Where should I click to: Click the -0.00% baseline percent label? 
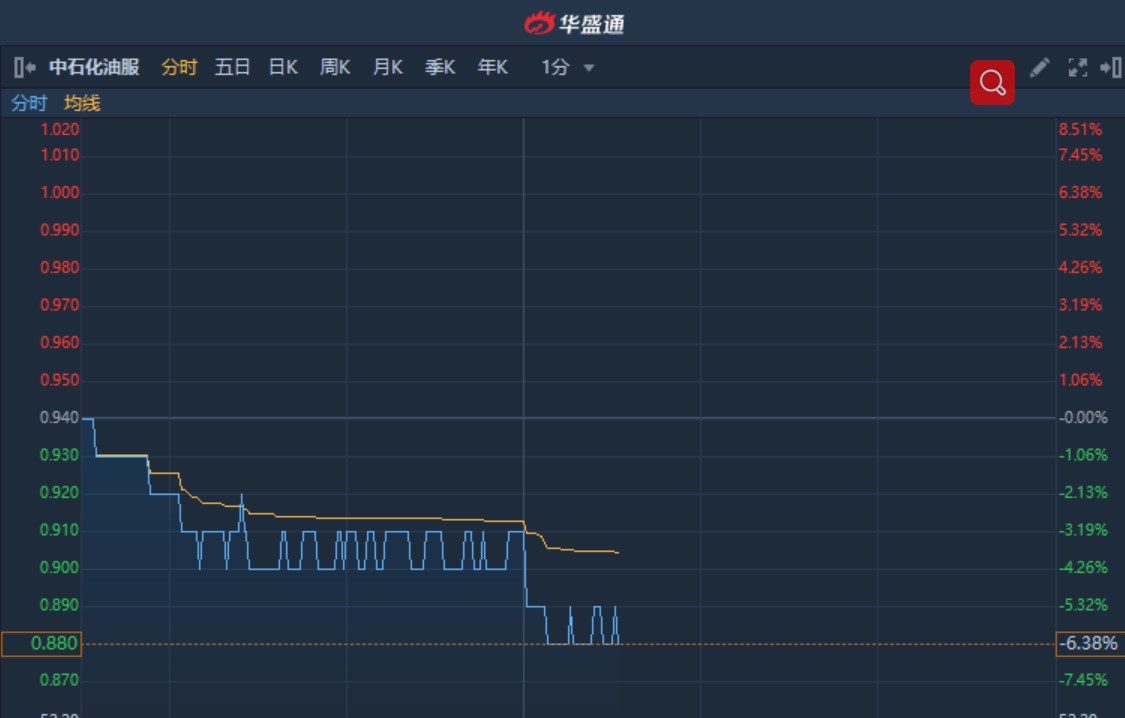pyautogui.click(x=1083, y=417)
